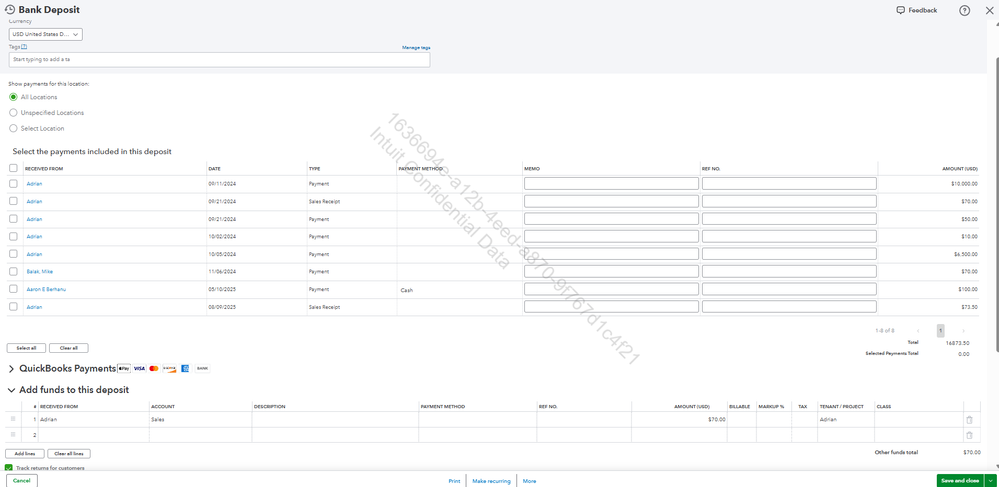Open the Bank Deposit history clock icon
The width and height of the screenshot is (999, 487).
(10, 10)
